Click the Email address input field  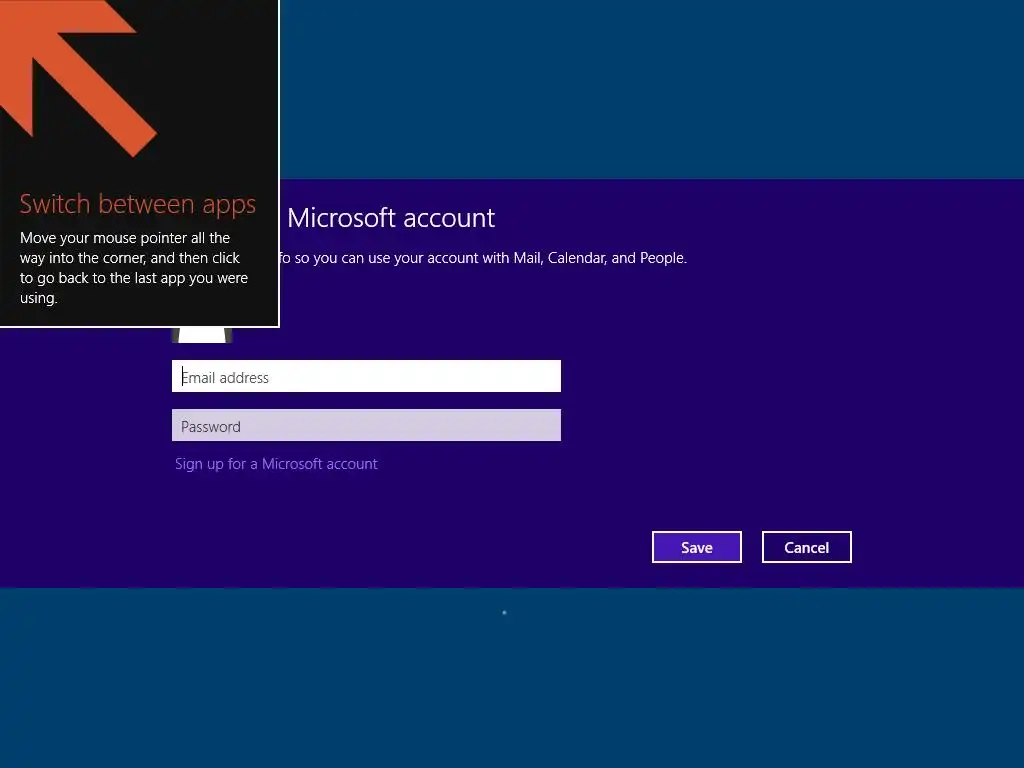click(366, 376)
